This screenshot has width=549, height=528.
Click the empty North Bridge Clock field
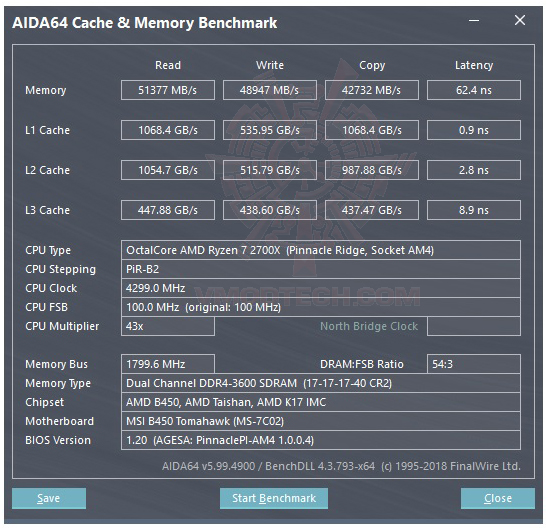coord(473,326)
